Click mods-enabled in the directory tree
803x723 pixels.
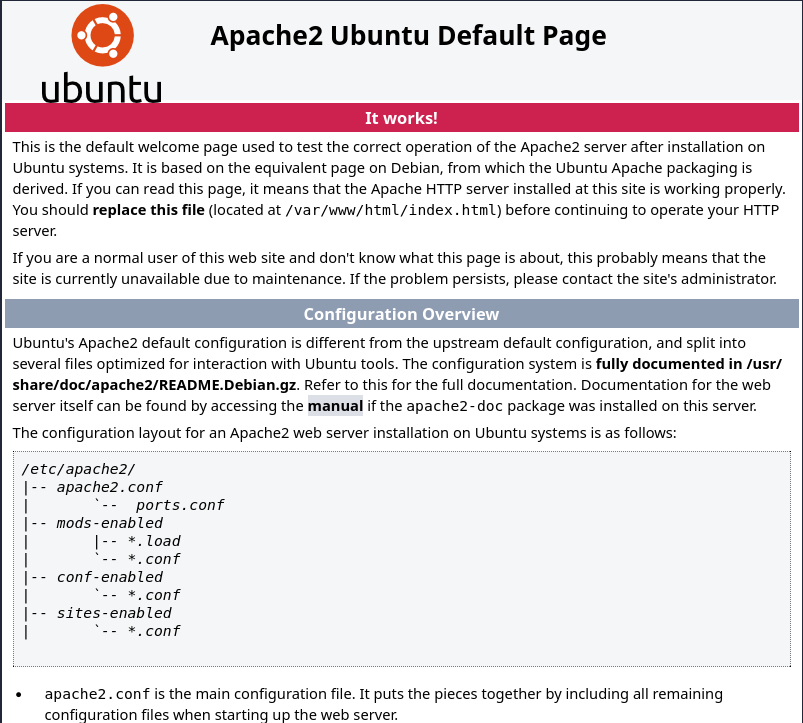click(109, 523)
